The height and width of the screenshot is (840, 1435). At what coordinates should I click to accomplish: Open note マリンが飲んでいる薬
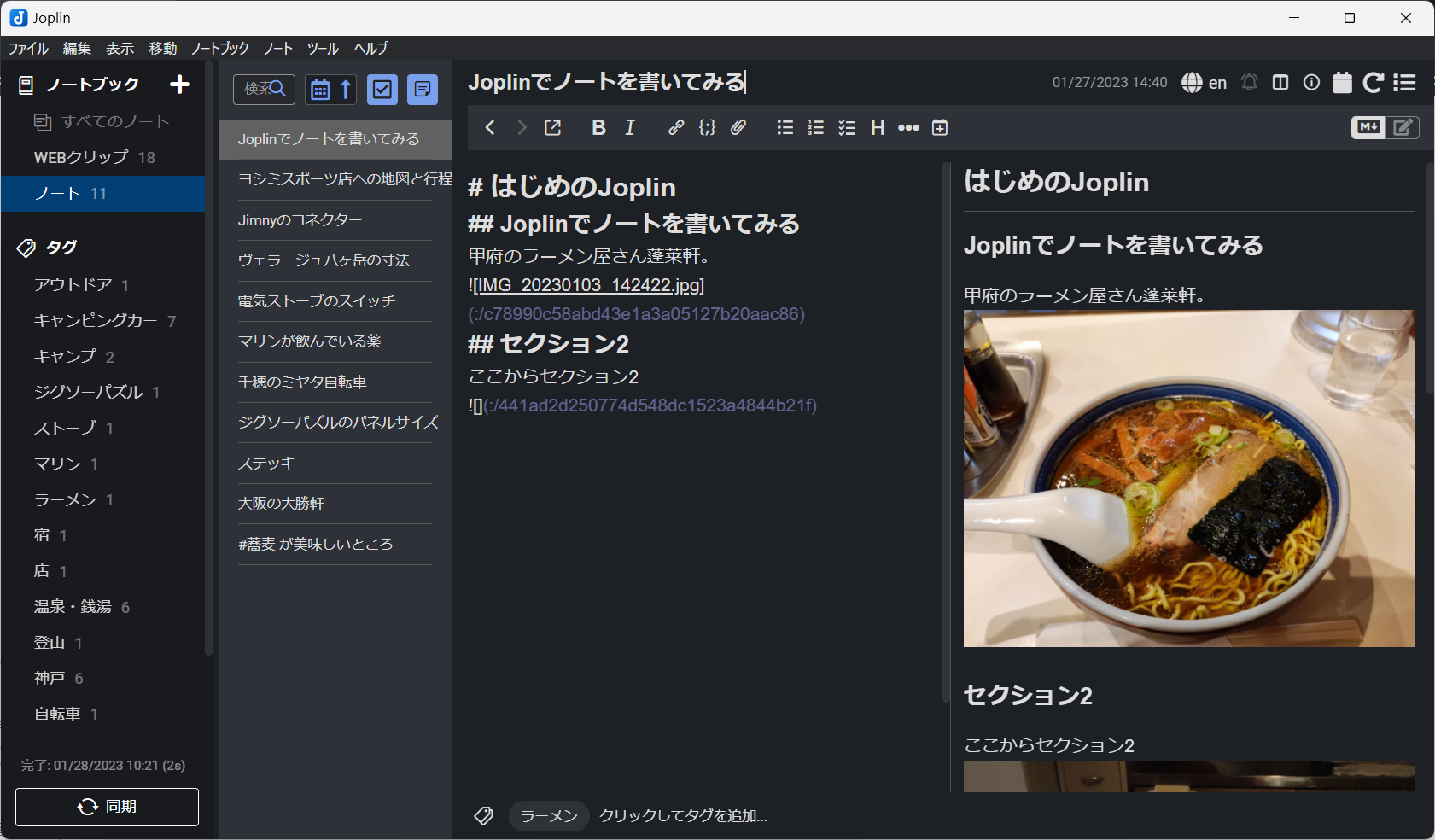335,341
